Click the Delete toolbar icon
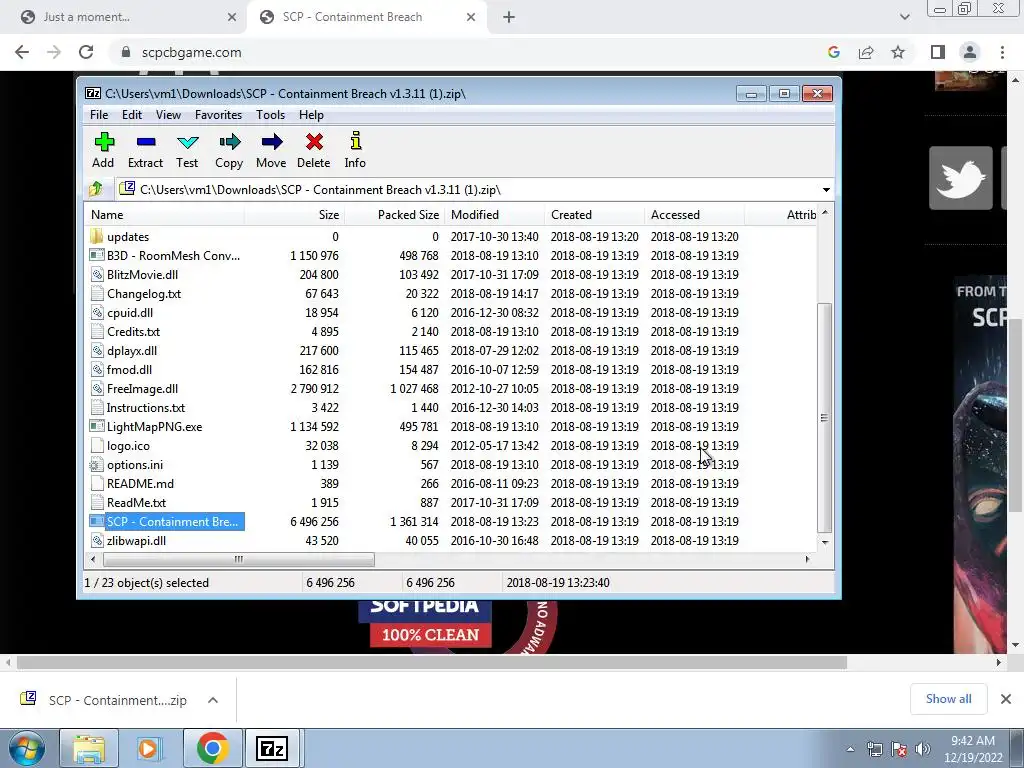Screen dimensions: 1024x768 (x=314, y=142)
